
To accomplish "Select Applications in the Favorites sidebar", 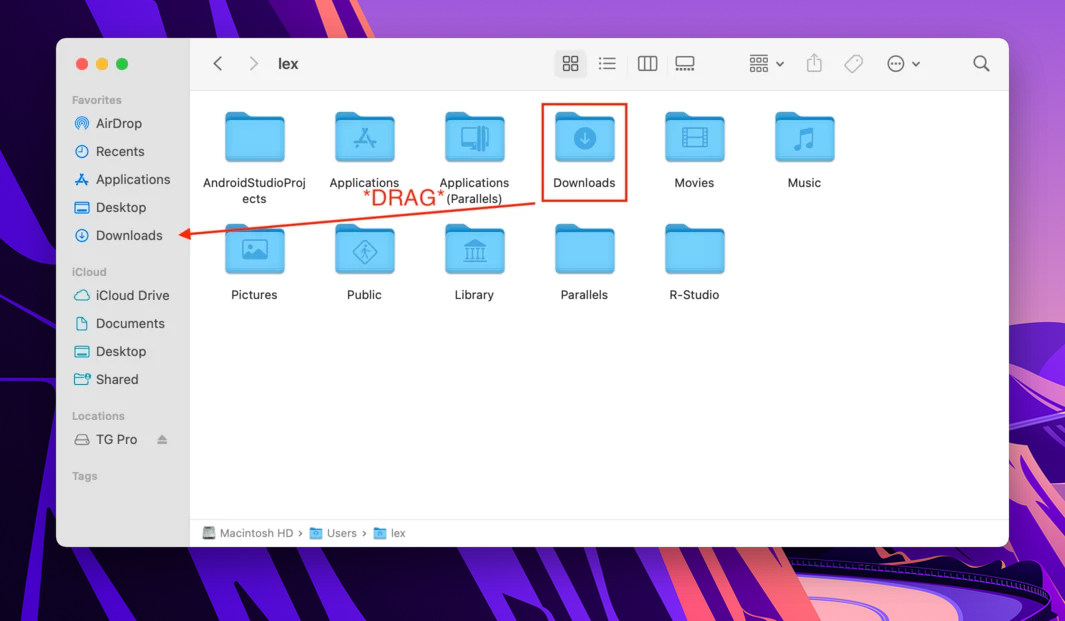I will 120,179.
